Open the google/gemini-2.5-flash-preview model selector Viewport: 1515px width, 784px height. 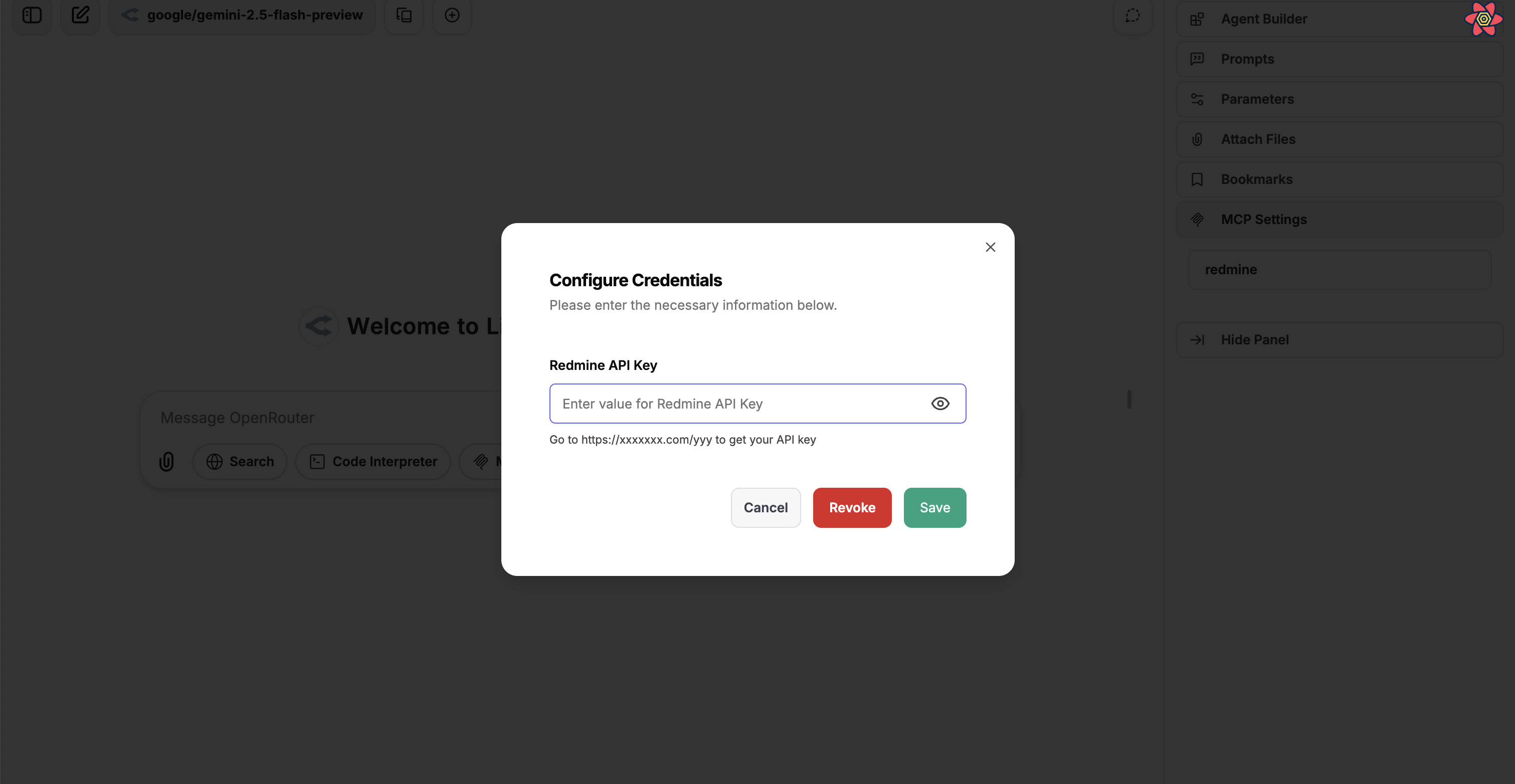click(242, 16)
